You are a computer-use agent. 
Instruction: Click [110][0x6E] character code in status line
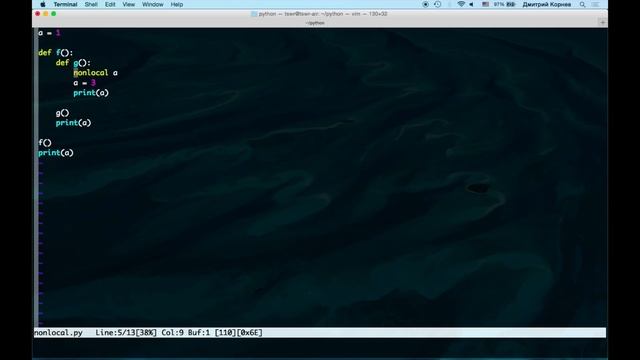(238, 333)
